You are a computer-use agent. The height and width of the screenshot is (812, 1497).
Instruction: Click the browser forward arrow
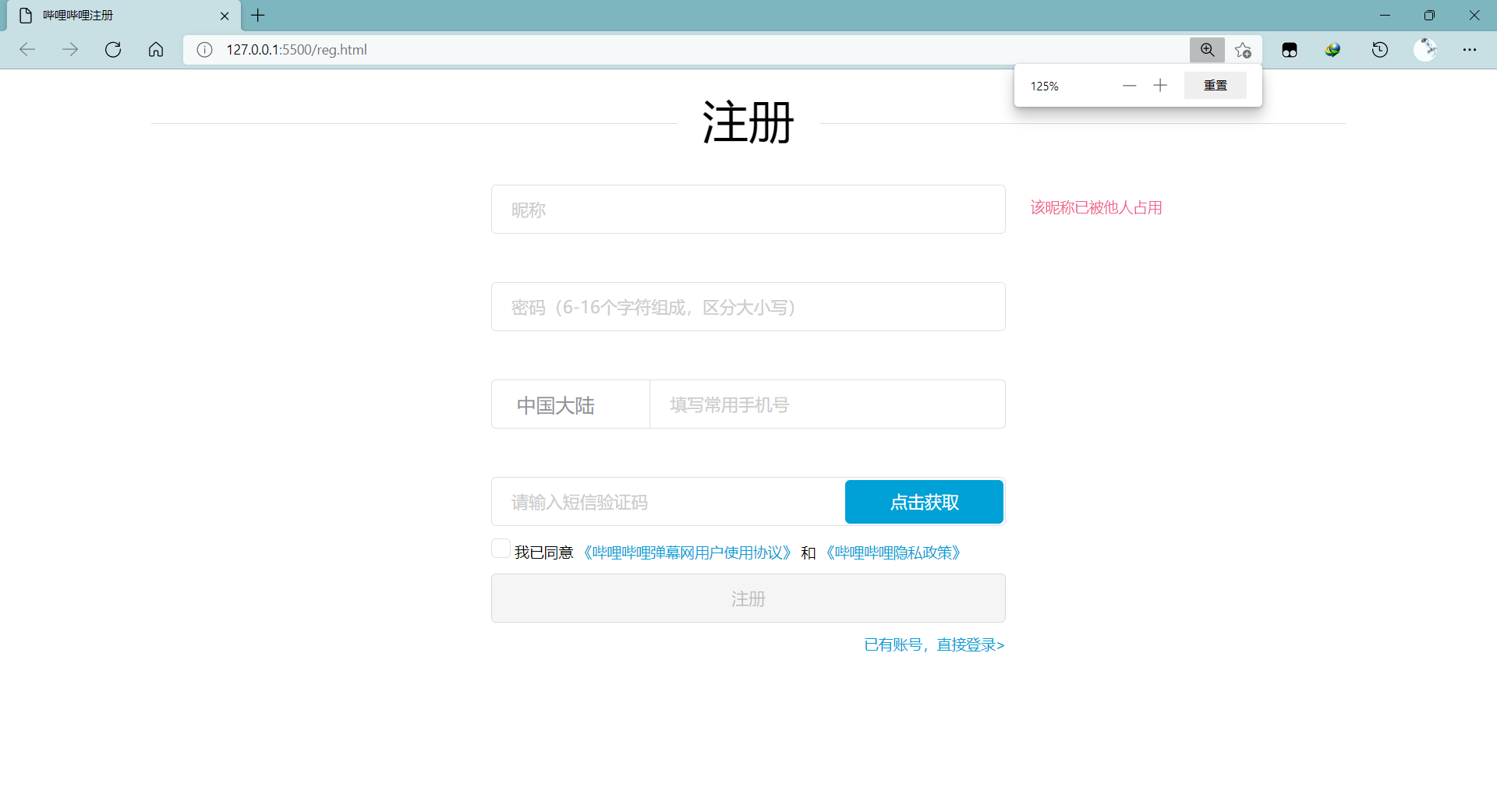tap(70, 50)
